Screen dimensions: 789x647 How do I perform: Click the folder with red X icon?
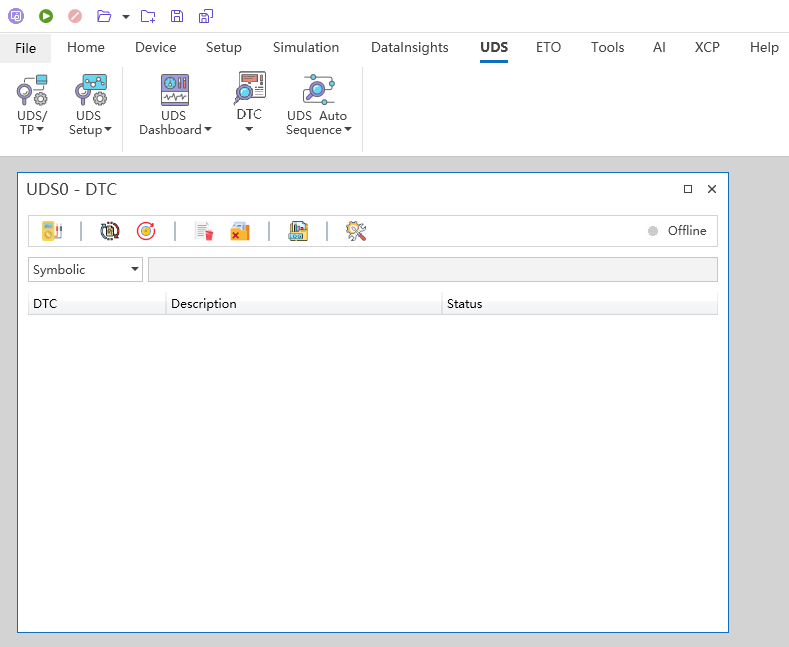tap(240, 231)
